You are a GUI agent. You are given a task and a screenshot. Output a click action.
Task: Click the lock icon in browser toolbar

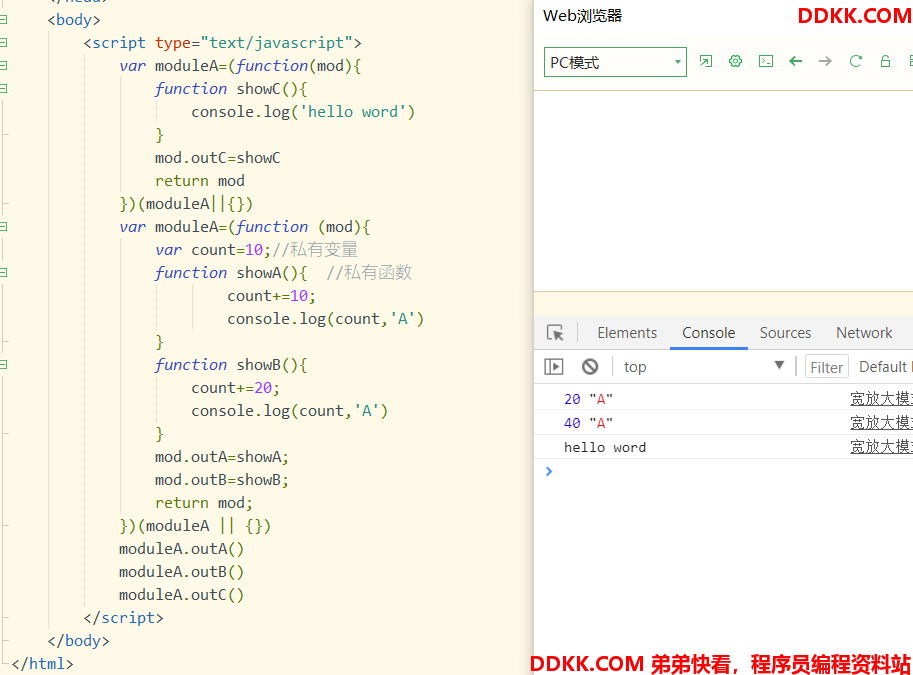pos(885,61)
